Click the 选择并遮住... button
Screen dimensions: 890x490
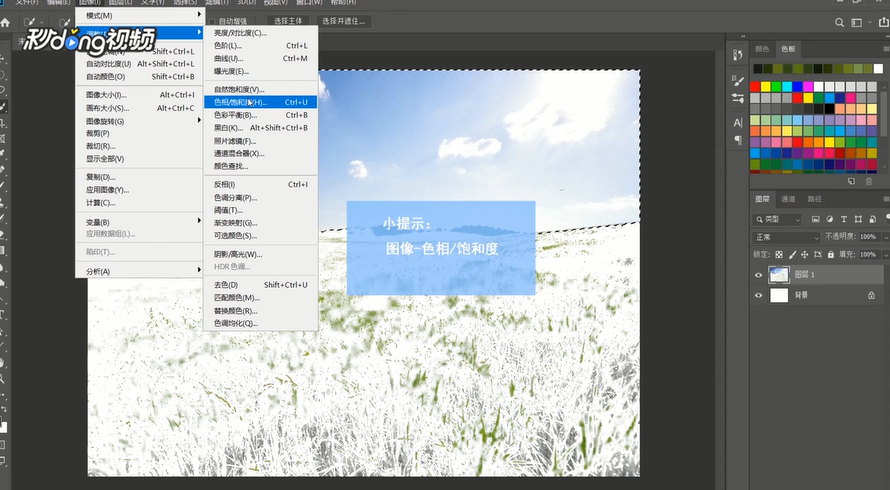point(344,21)
